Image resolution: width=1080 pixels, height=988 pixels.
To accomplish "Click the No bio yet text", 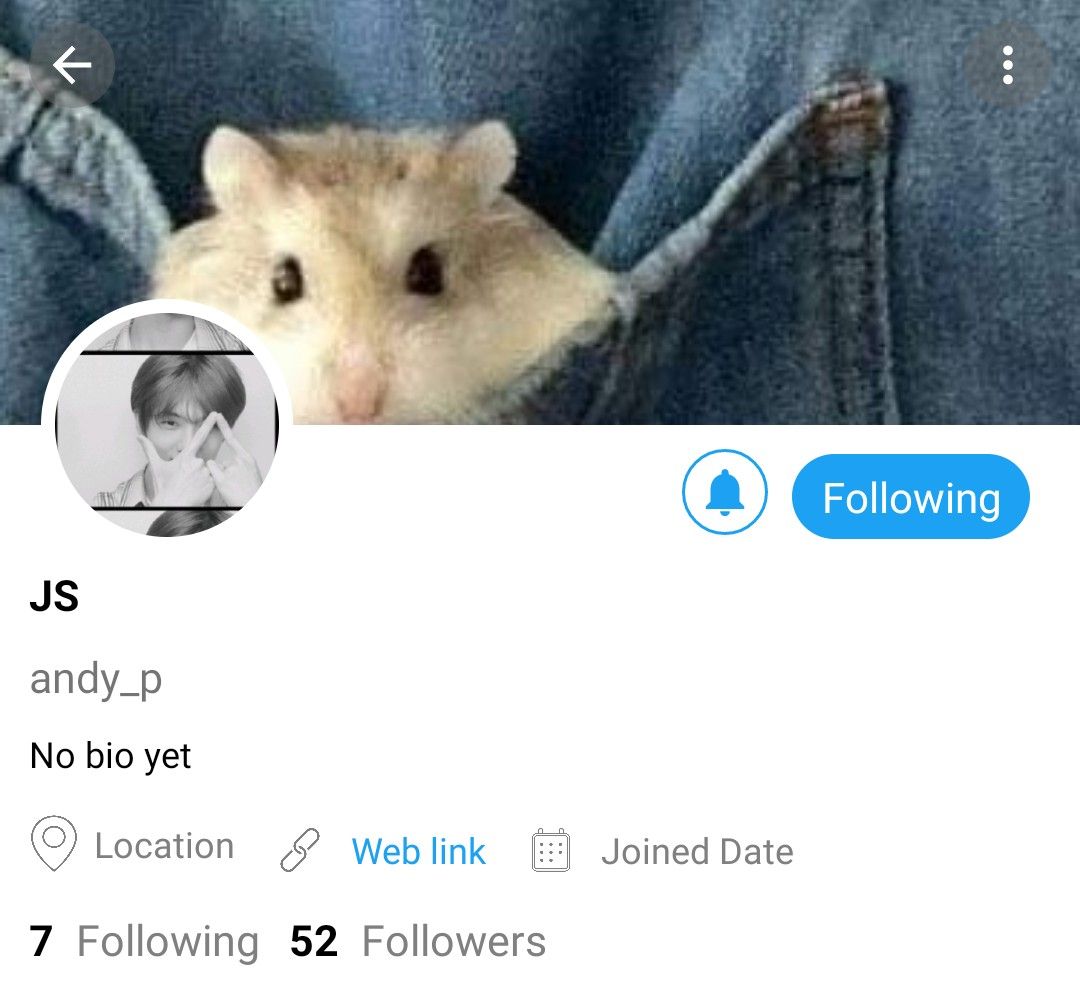I will [x=110, y=756].
